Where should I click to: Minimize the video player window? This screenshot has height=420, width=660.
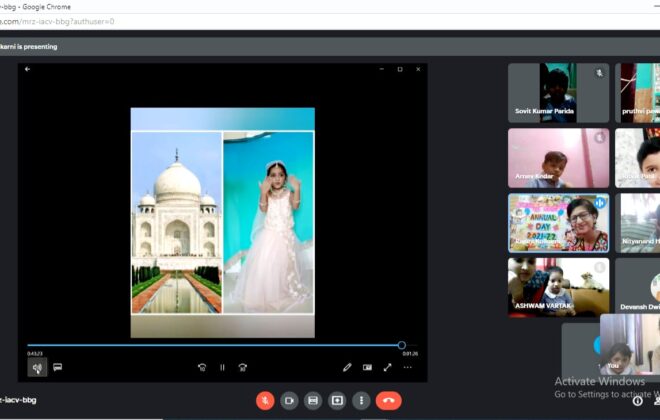point(381,69)
